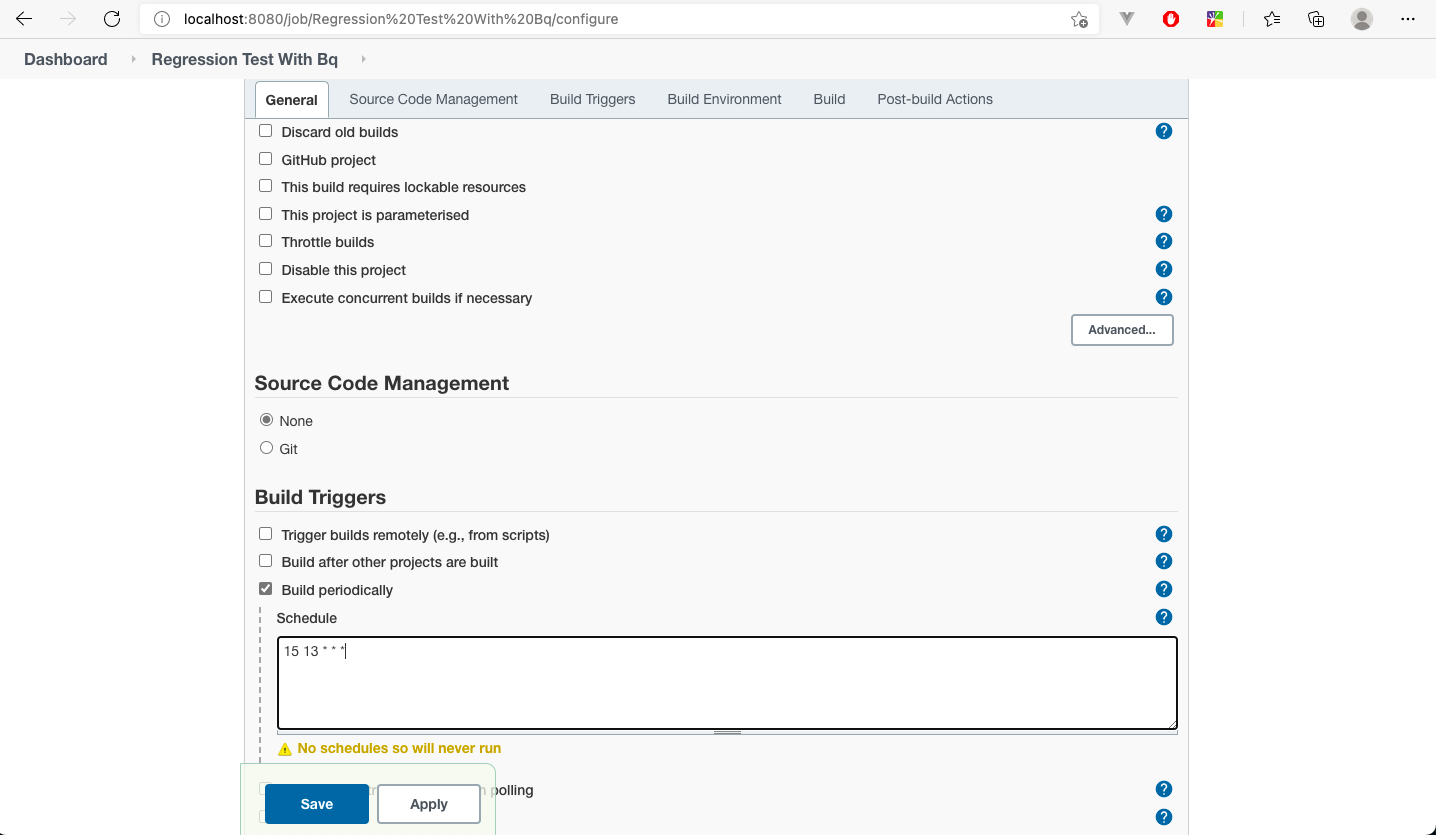Open the favorites list icon
This screenshot has height=835, width=1436.
point(1272,19)
